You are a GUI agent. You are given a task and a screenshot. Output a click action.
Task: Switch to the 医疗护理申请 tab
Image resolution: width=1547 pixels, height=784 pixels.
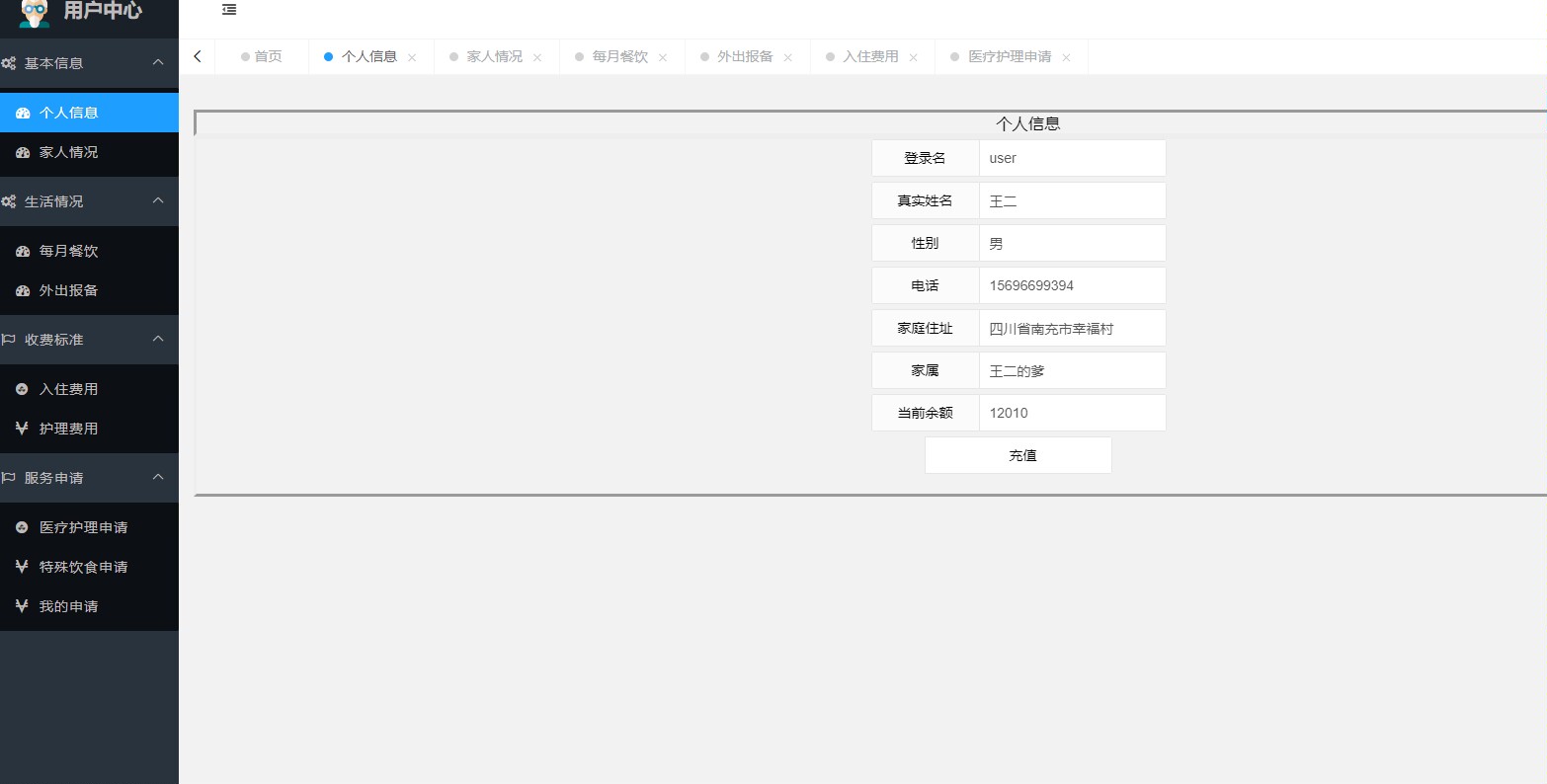pyautogui.click(x=1010, y=56)
